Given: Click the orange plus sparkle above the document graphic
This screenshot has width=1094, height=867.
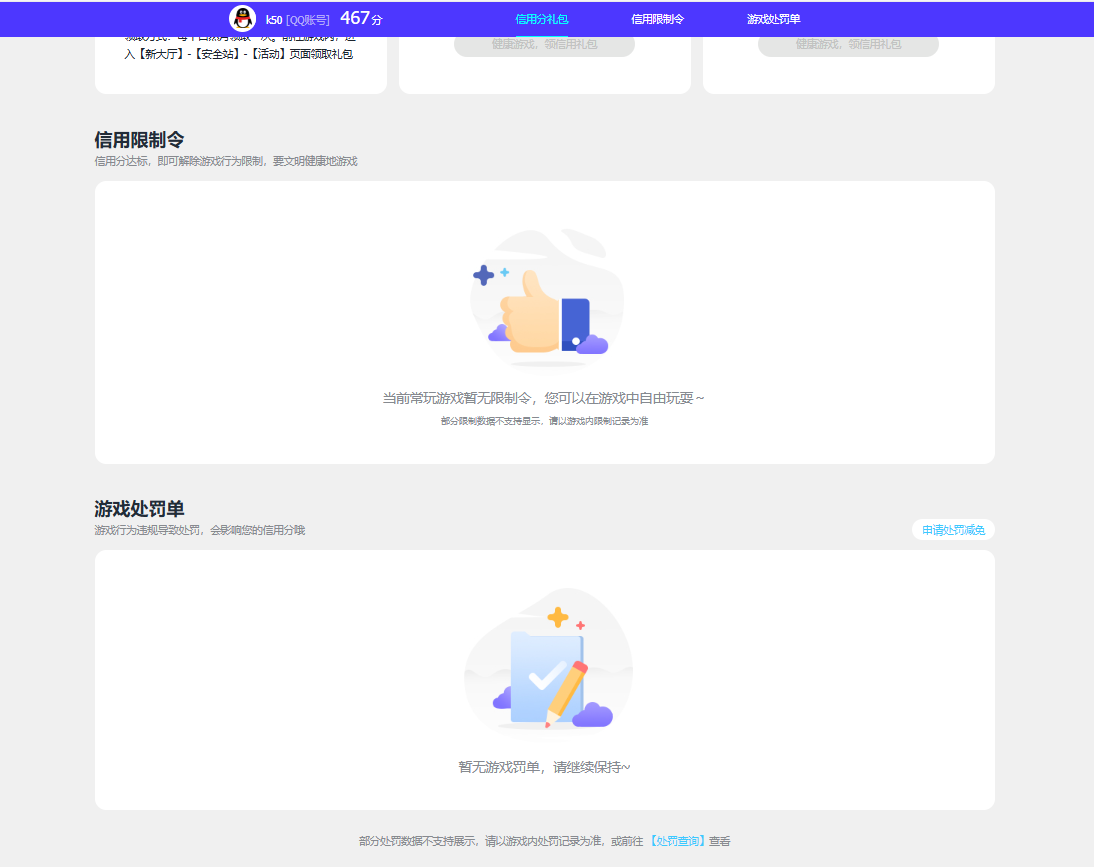Looking at the screenshot, I should [557, 617].
